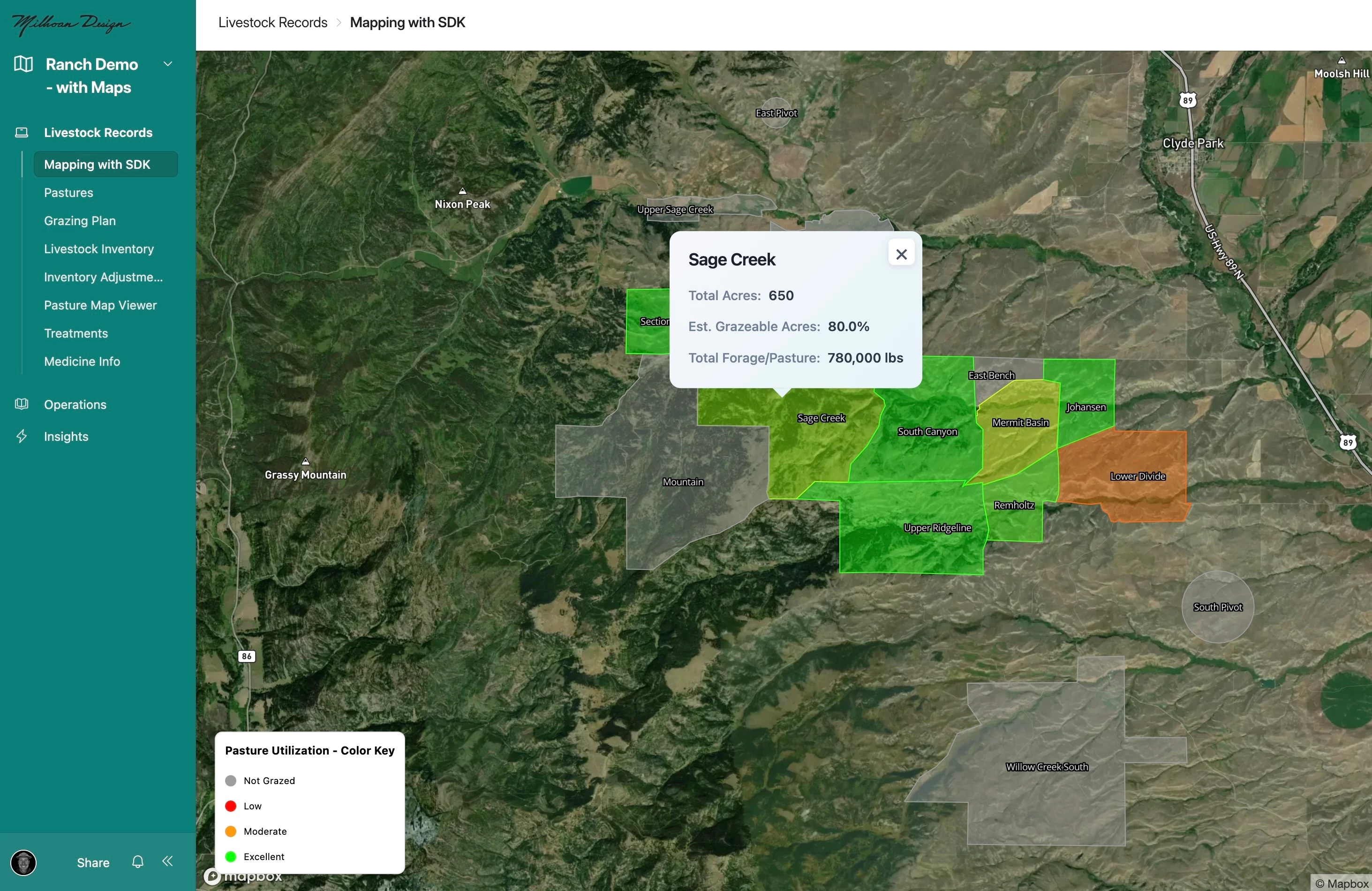The image size is (1372, 891).
Task: Open the Pastures menu item
Action: [x=68, y=193]
